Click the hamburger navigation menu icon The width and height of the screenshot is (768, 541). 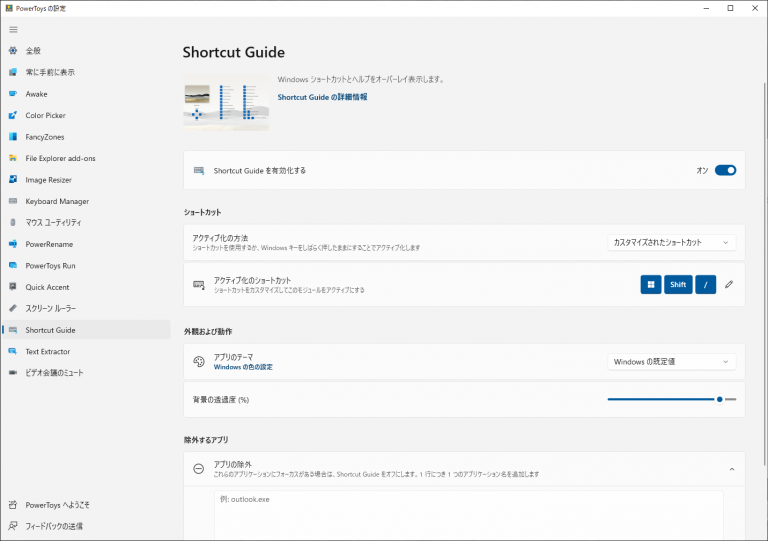pyautogui.click(x=13, y=29)
